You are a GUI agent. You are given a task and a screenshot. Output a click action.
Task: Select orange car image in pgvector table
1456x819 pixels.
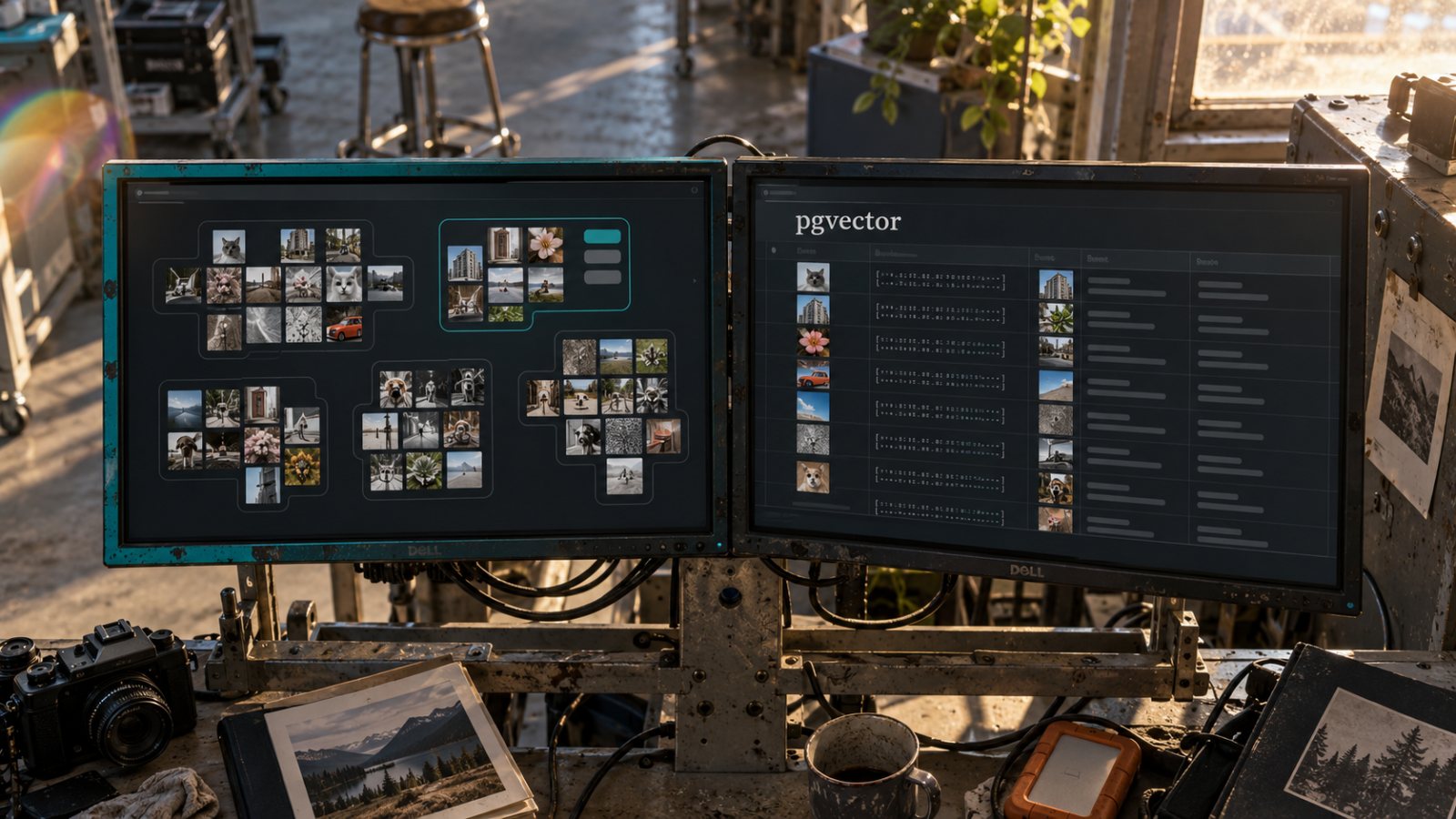(813, 375)
